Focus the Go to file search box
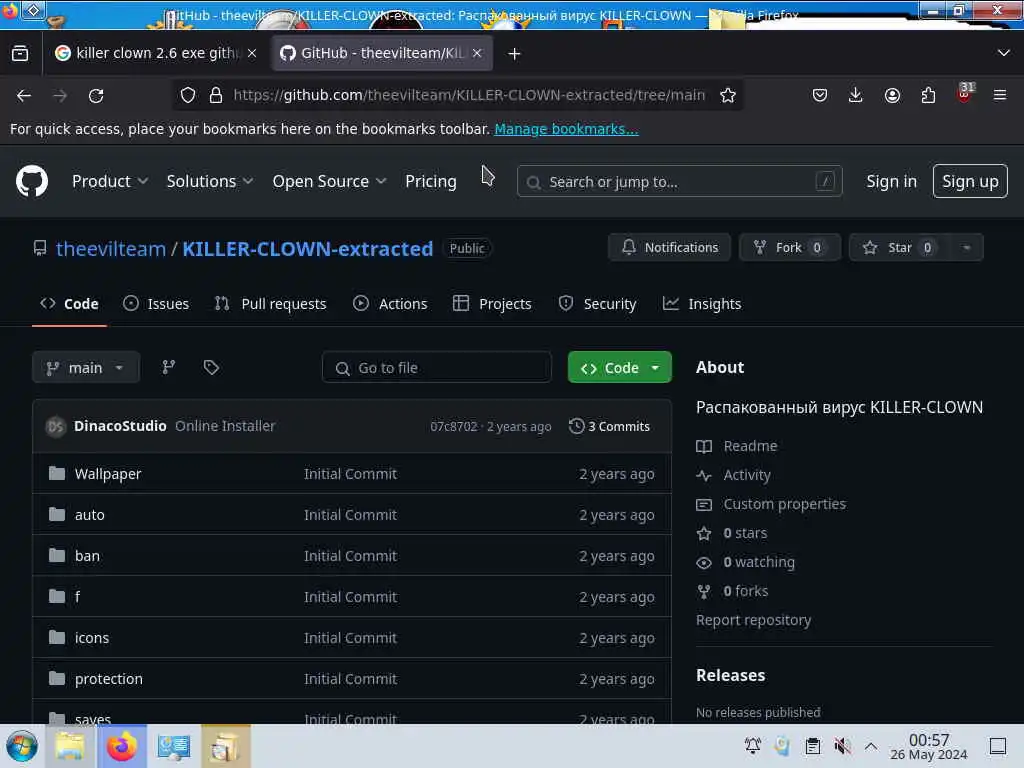Image resolution: width=1024 pixels, height=768 pixels. pos(436,368)
